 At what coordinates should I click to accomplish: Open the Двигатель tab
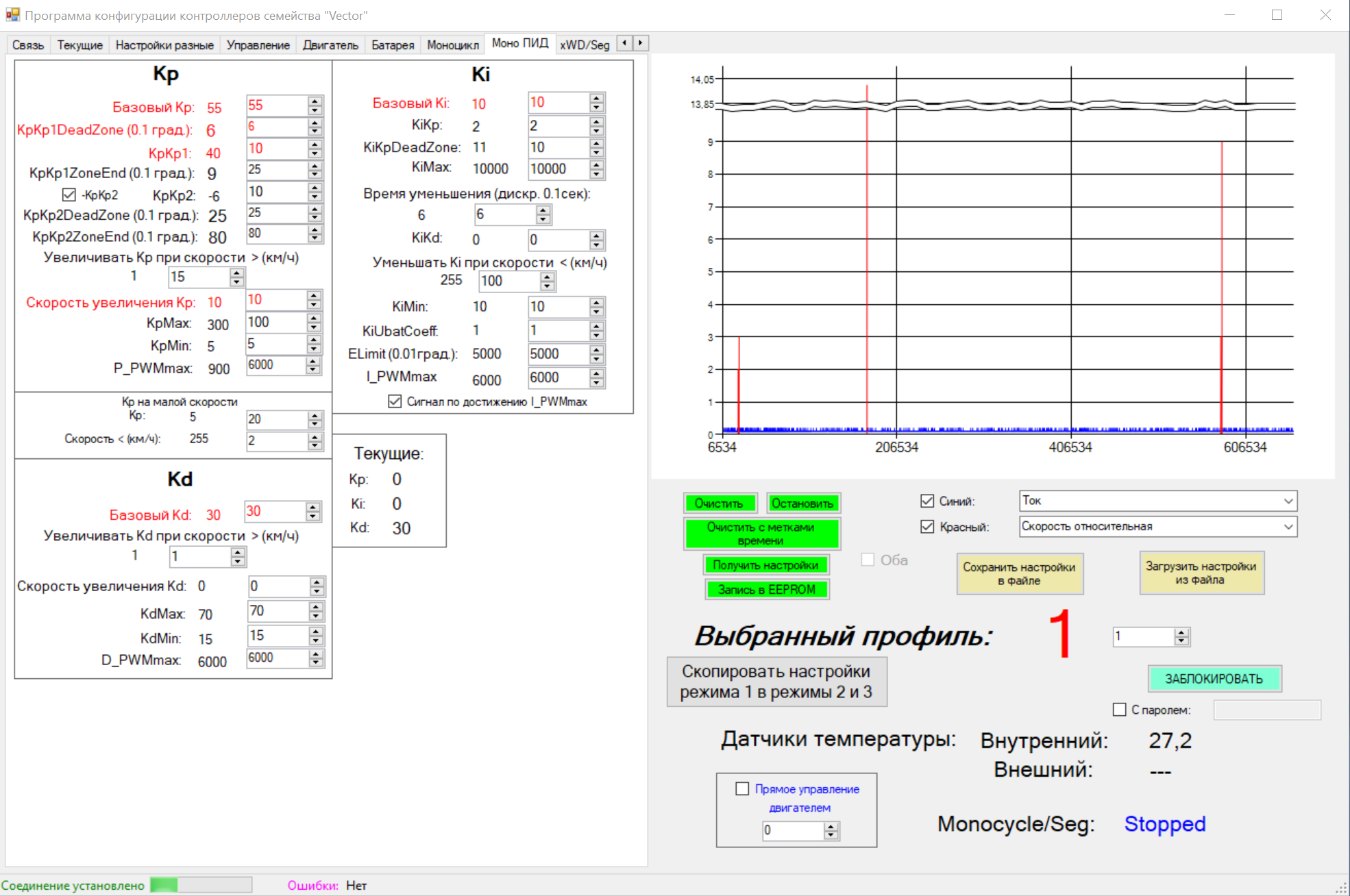[330, 45]
